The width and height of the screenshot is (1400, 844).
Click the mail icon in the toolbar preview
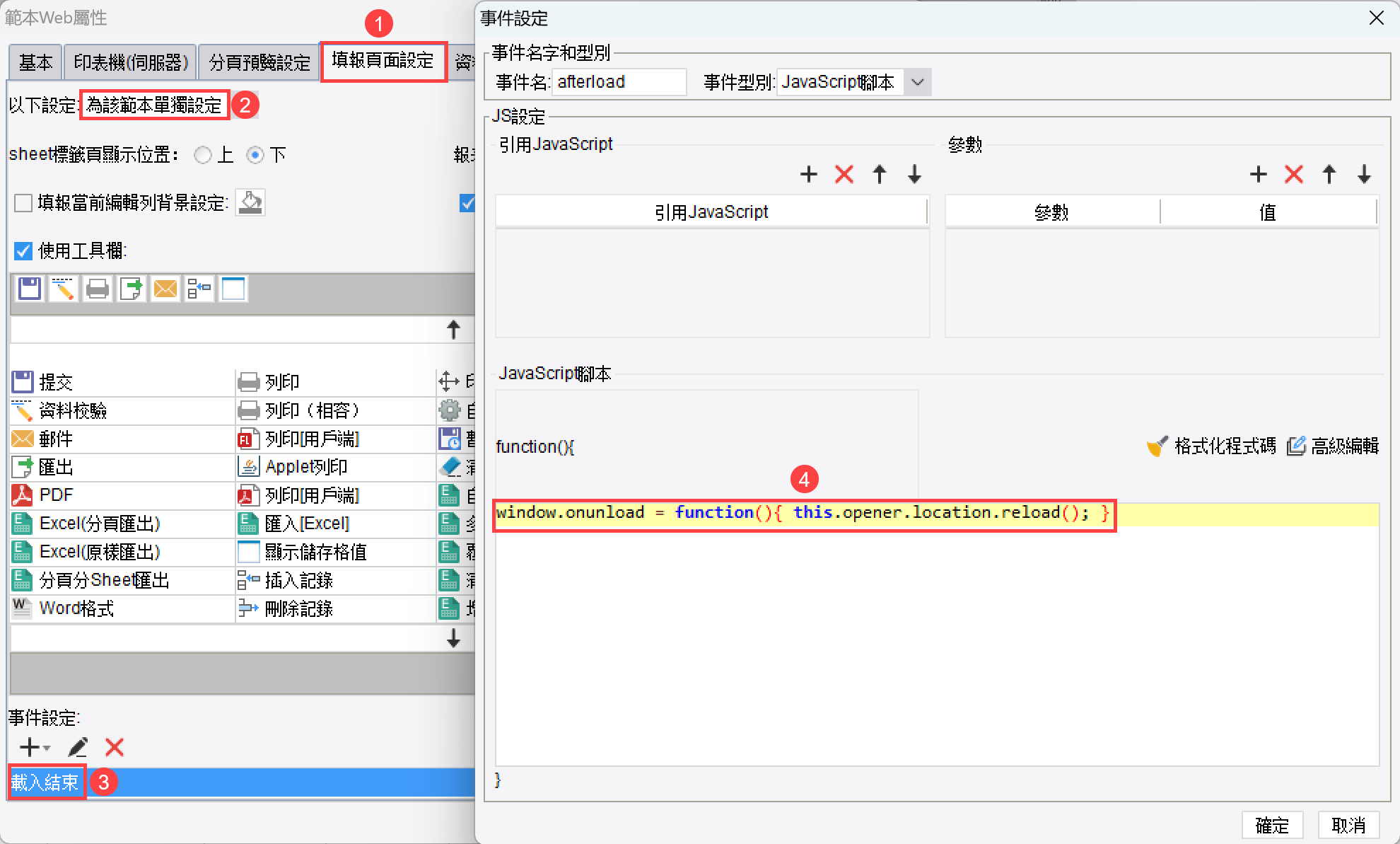point(165,288)
